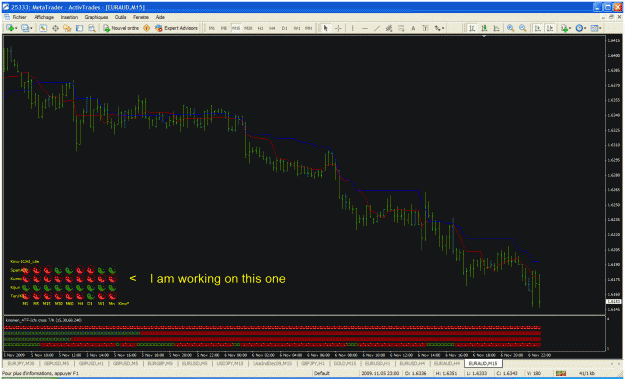Viewport: 625px width, 379px height.
Task: Select the trendline tool
Action: tap(377, 28)
